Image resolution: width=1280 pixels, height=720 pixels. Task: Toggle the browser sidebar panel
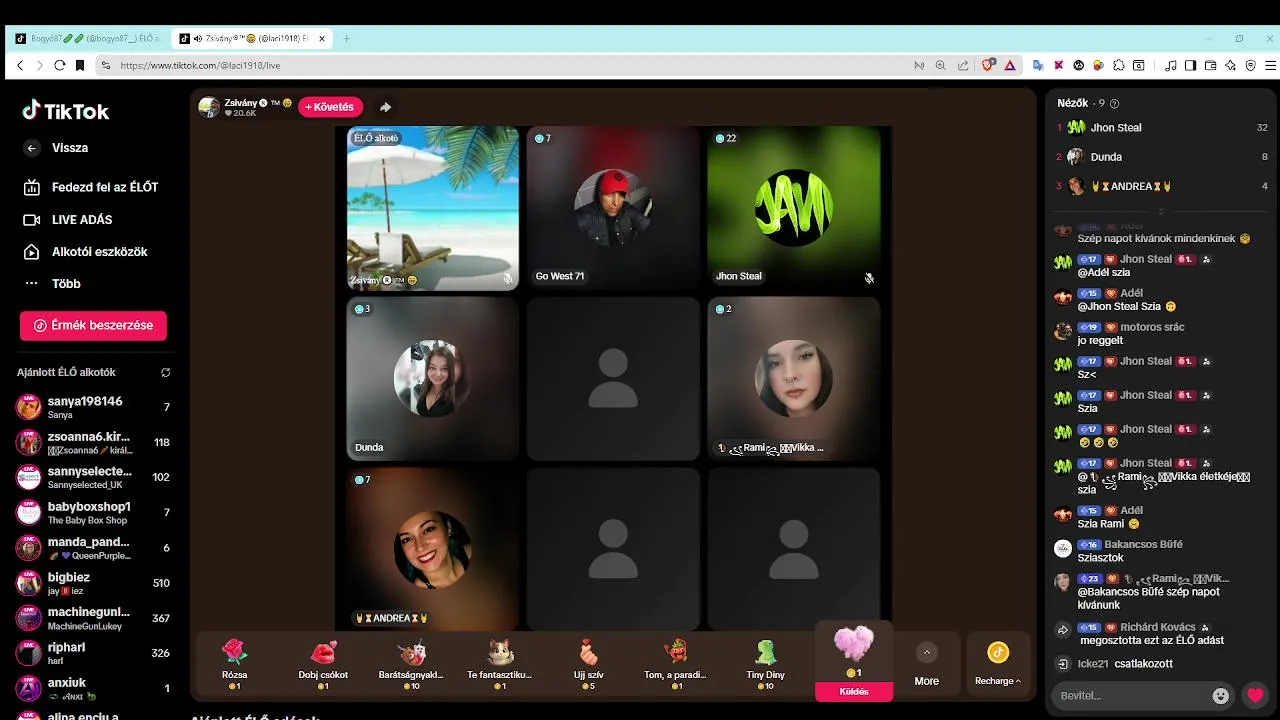(x=1190, y=65)
